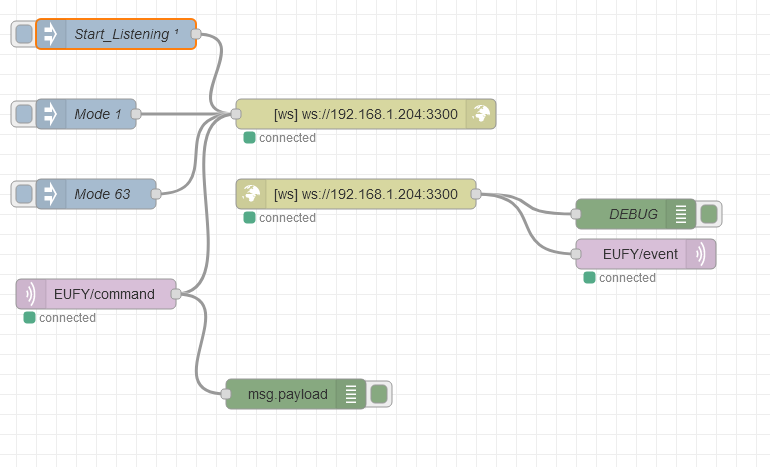The height and width of the screenshot is (467, 770).
Task: Click list icon on msg.payload debug node
Action: 351,394
